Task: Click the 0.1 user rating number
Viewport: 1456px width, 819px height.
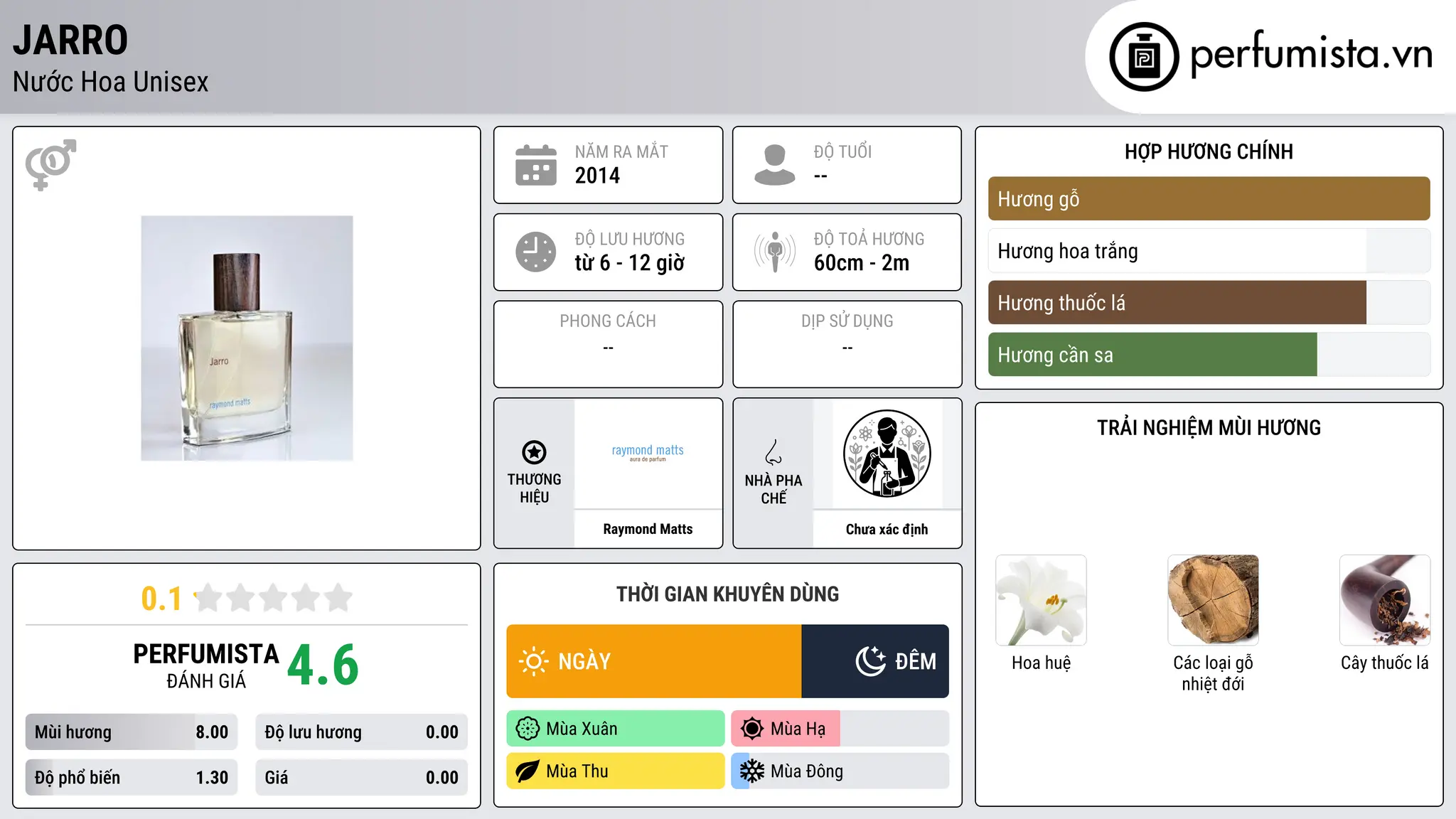Action: (161, 599)
